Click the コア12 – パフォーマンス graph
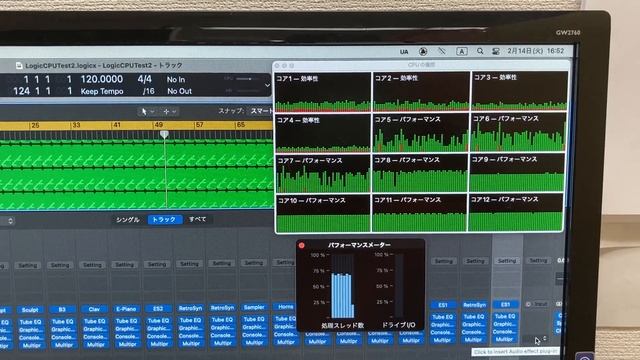The image size is (640, 360). pos(516,212)
